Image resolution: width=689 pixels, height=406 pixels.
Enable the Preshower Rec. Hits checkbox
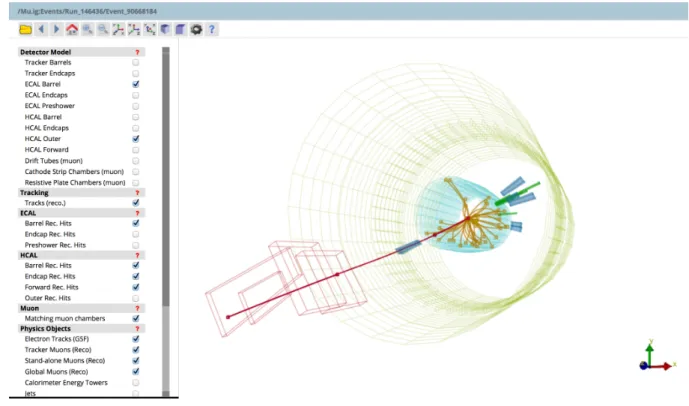click(x=136, y=246)
